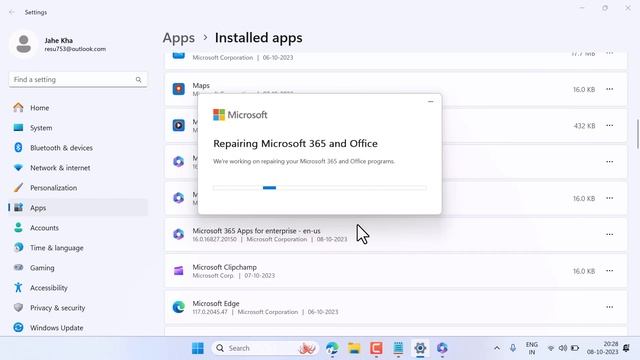
Task: Open more options for Maps
Action: [x=609, y=89]
